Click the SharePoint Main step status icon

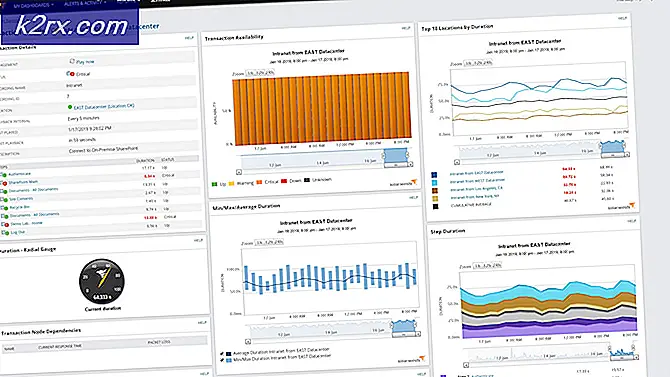(x=4, y=183)
